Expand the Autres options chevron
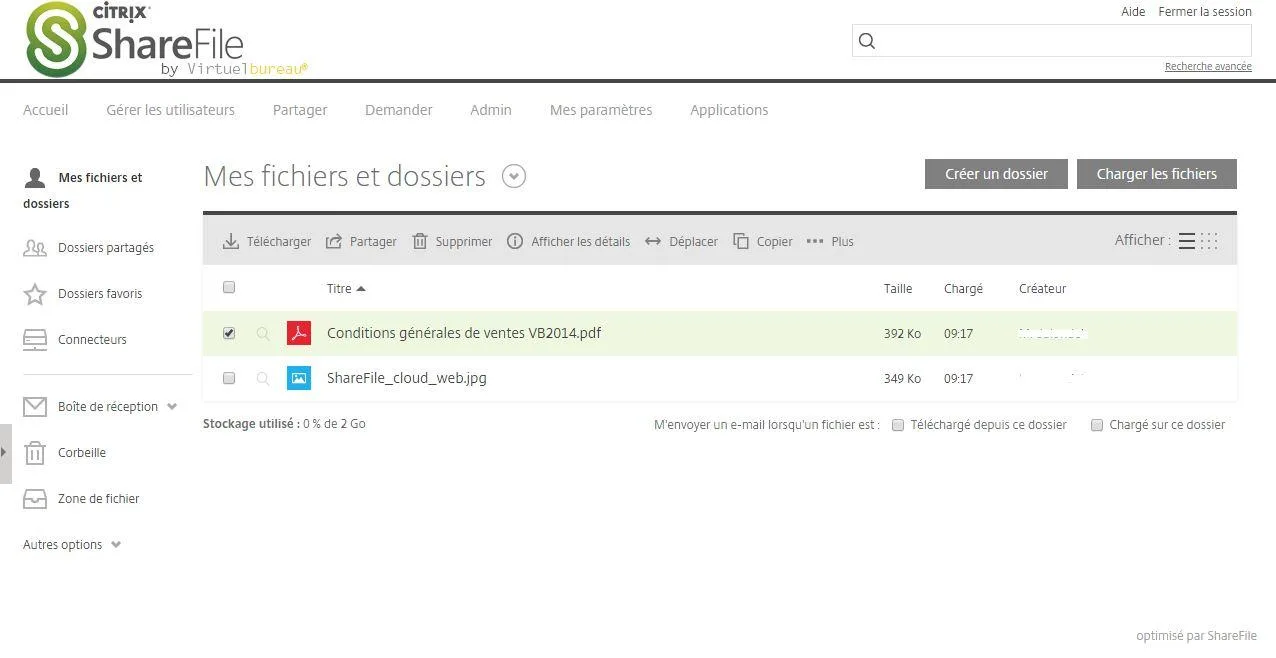 116,545
